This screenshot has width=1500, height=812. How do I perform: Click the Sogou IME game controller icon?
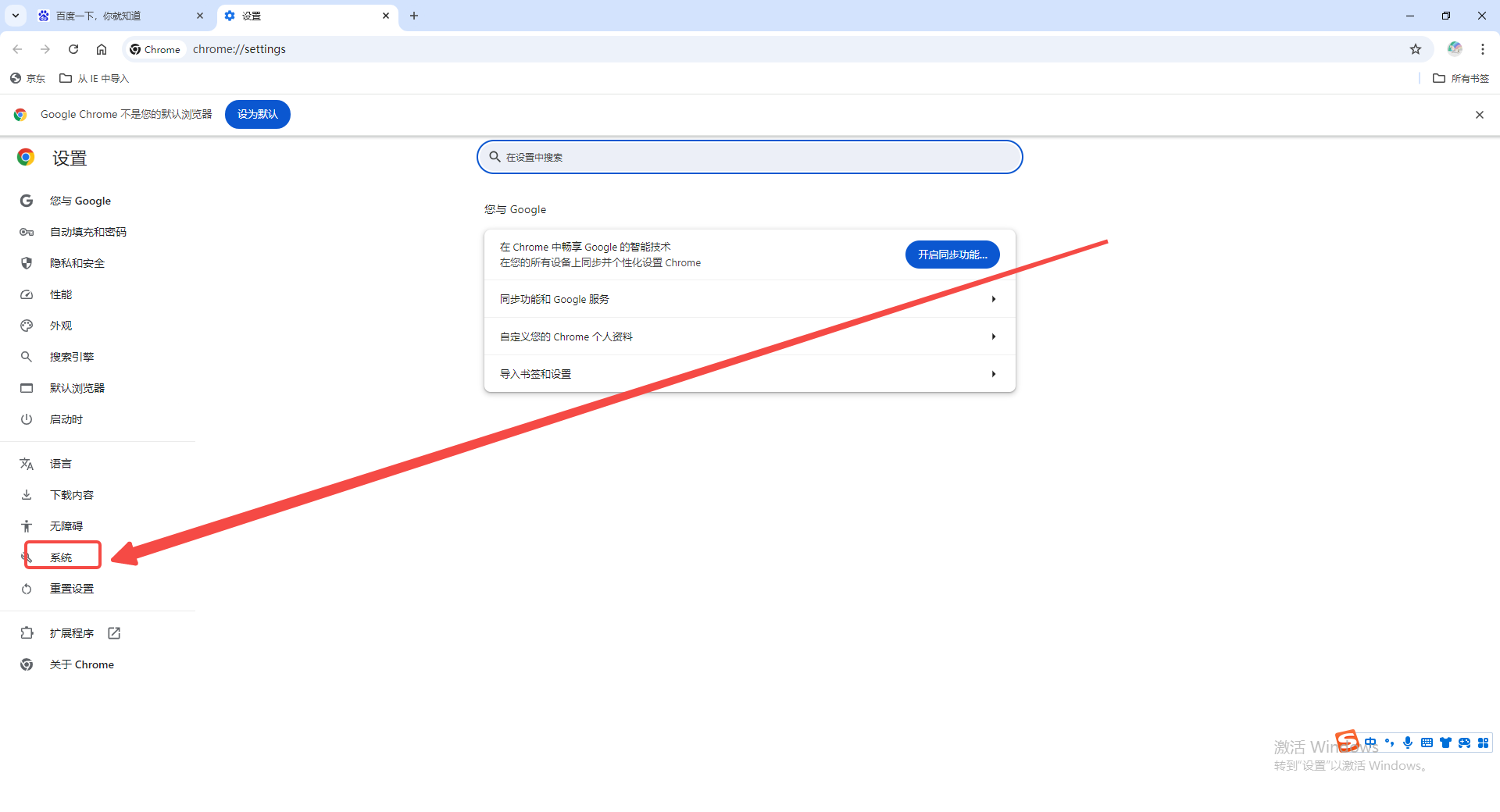click(x=1464, y=743)
